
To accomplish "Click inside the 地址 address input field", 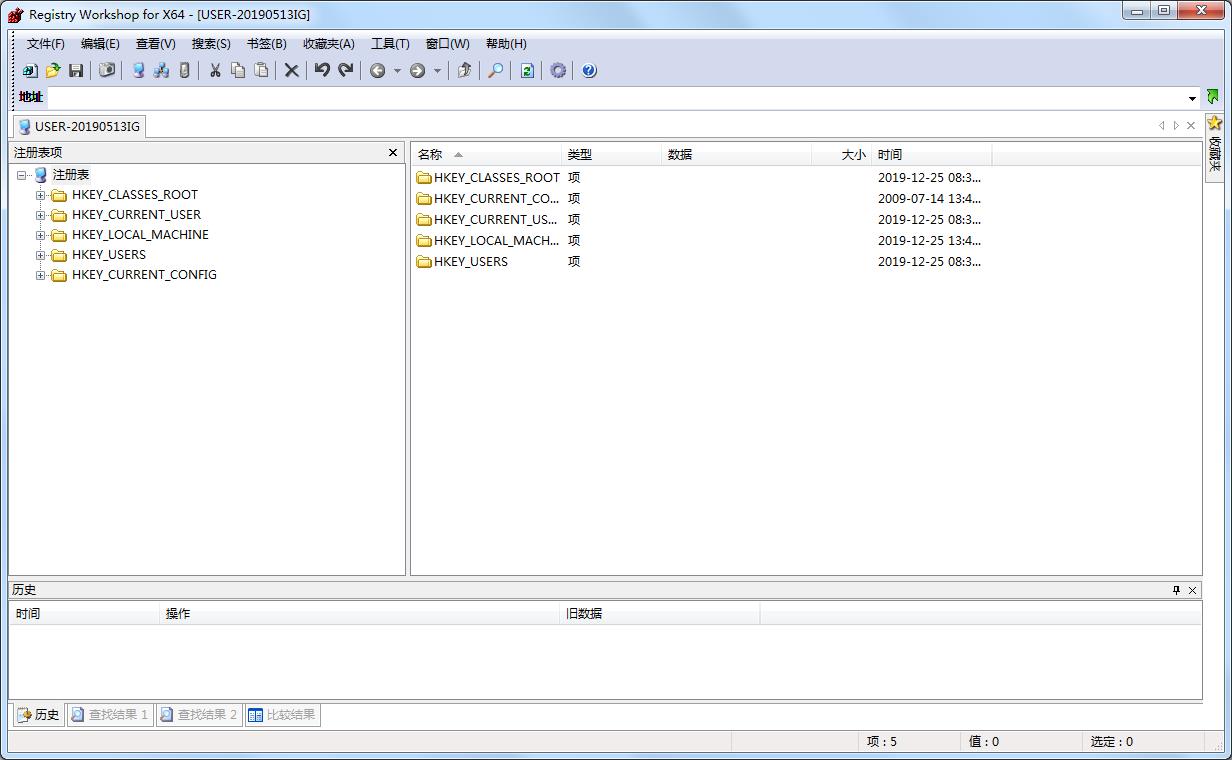I will click(x=615, y=98).
